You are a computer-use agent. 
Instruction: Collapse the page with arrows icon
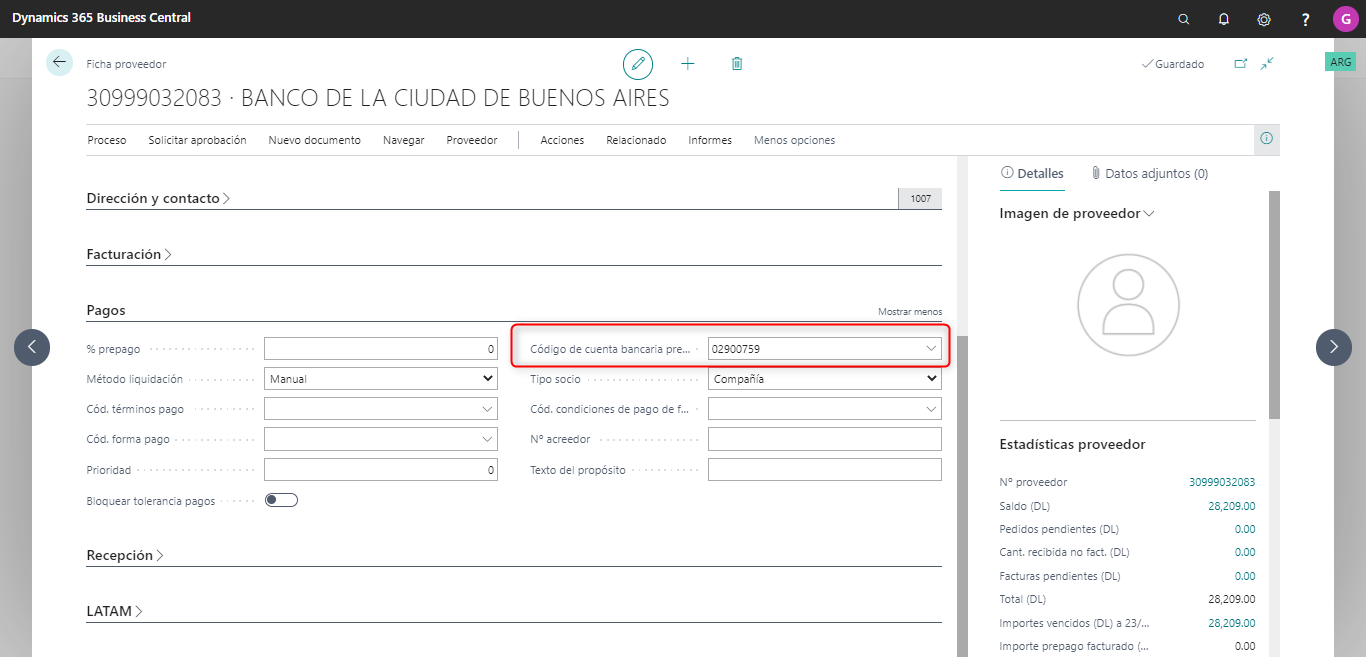point(1267,63)
